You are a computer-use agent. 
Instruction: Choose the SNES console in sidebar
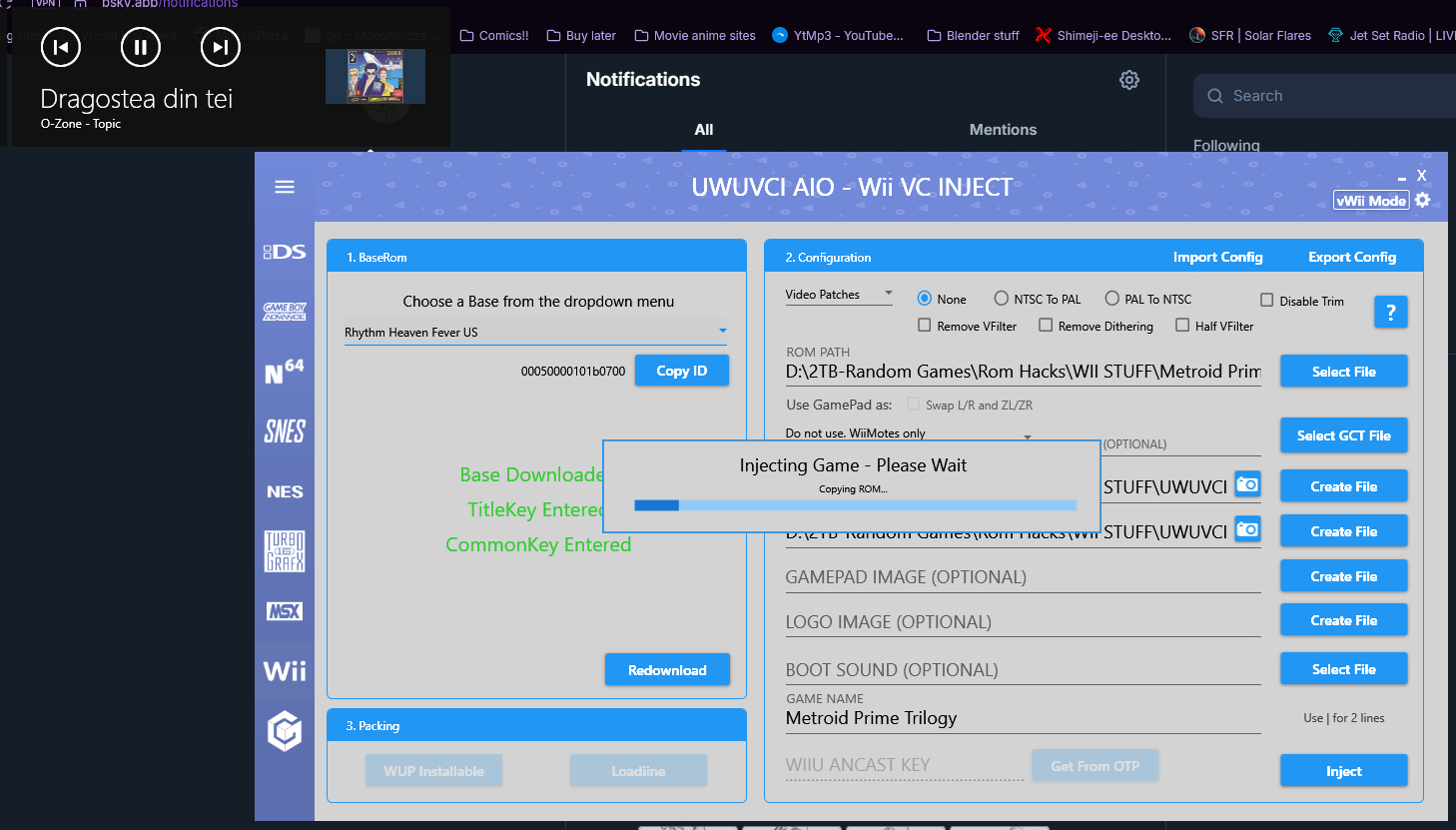click(285, 431)
